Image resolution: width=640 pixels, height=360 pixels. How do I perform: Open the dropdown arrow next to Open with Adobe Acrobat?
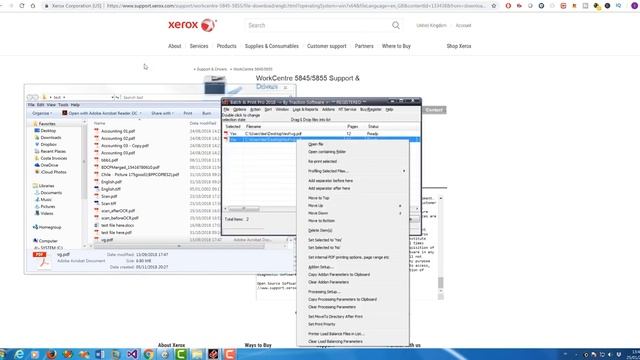pos(140,113)
